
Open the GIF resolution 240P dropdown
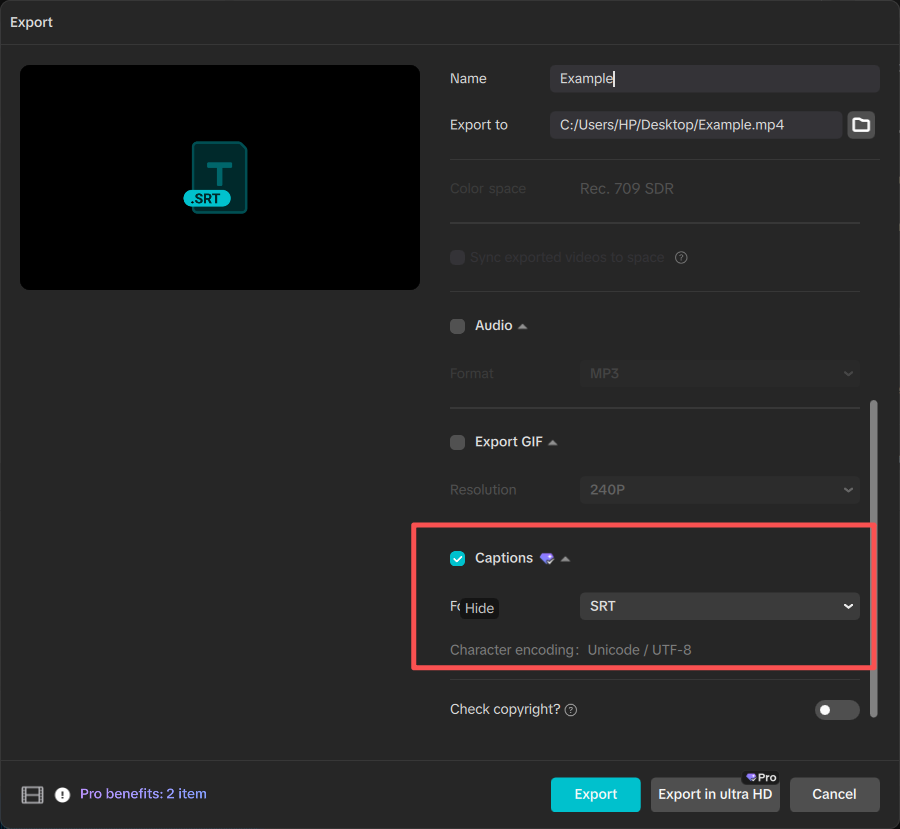(x=719, y=490)
